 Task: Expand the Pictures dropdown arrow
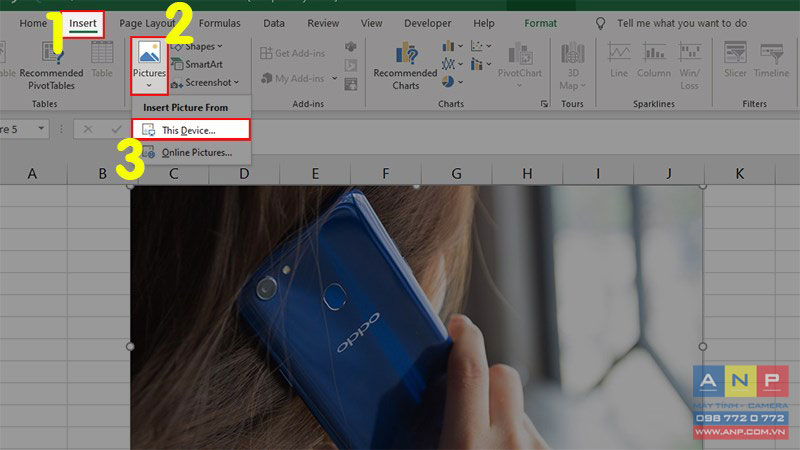pyautogui.click(x=149, y=85)
